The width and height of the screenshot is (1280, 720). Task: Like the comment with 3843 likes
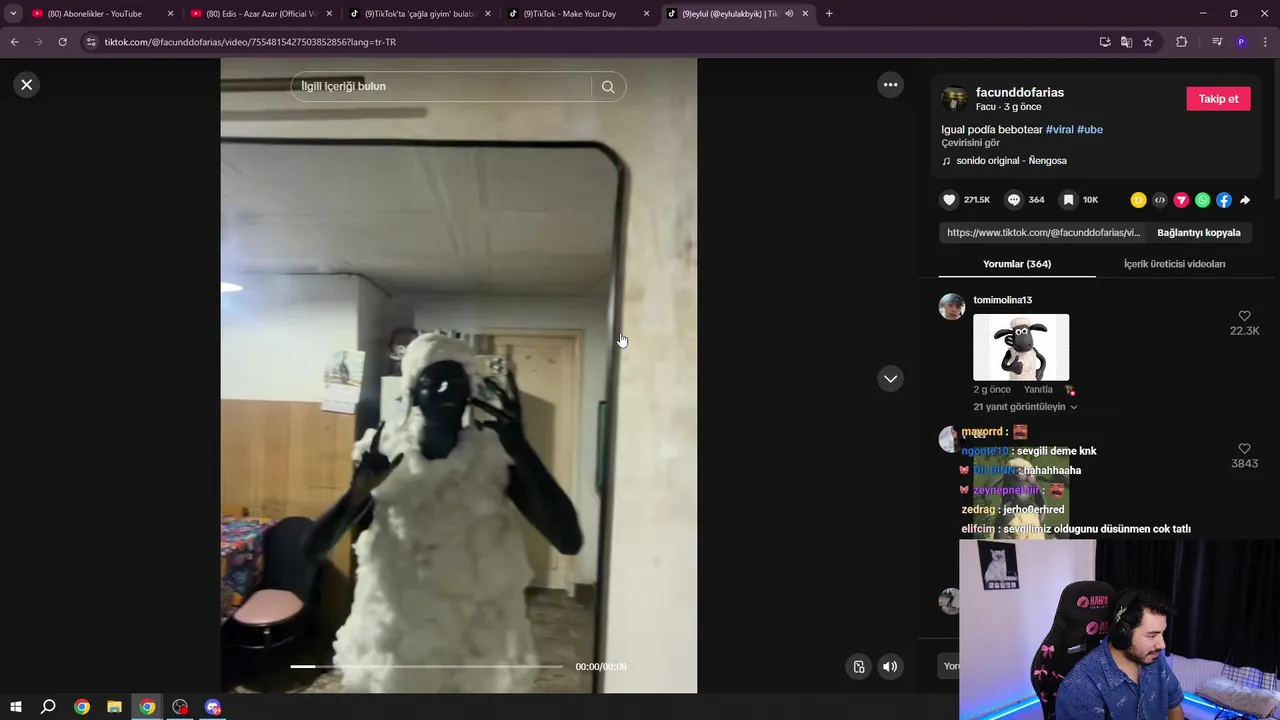click(1244, 449)
